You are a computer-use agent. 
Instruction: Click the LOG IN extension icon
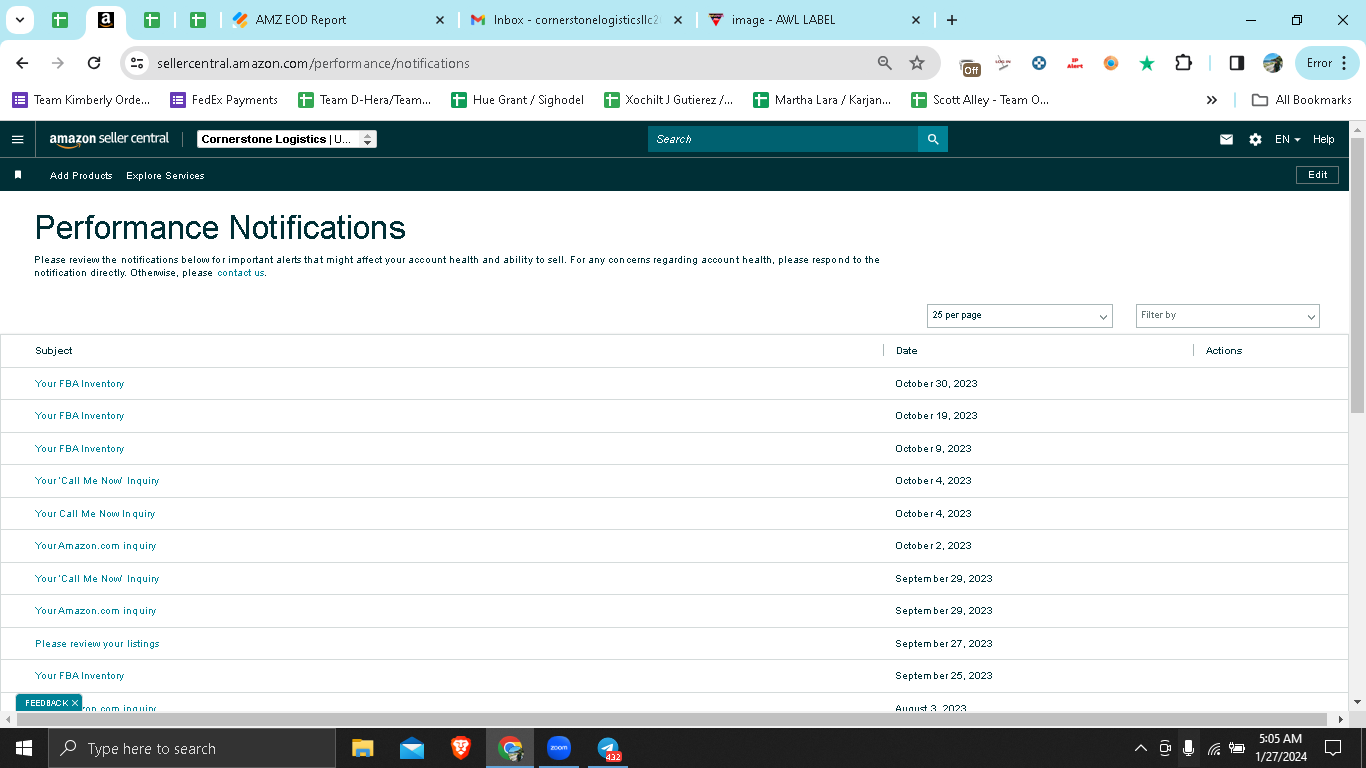[1003, 63]
